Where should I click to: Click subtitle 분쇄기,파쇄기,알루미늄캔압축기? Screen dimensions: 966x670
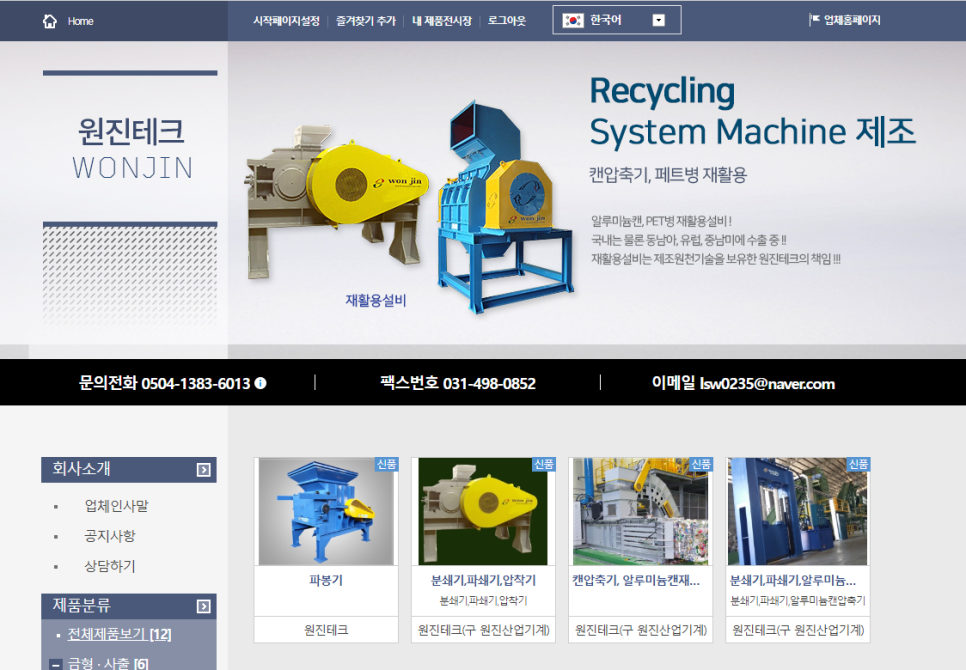tap(798, 600)
